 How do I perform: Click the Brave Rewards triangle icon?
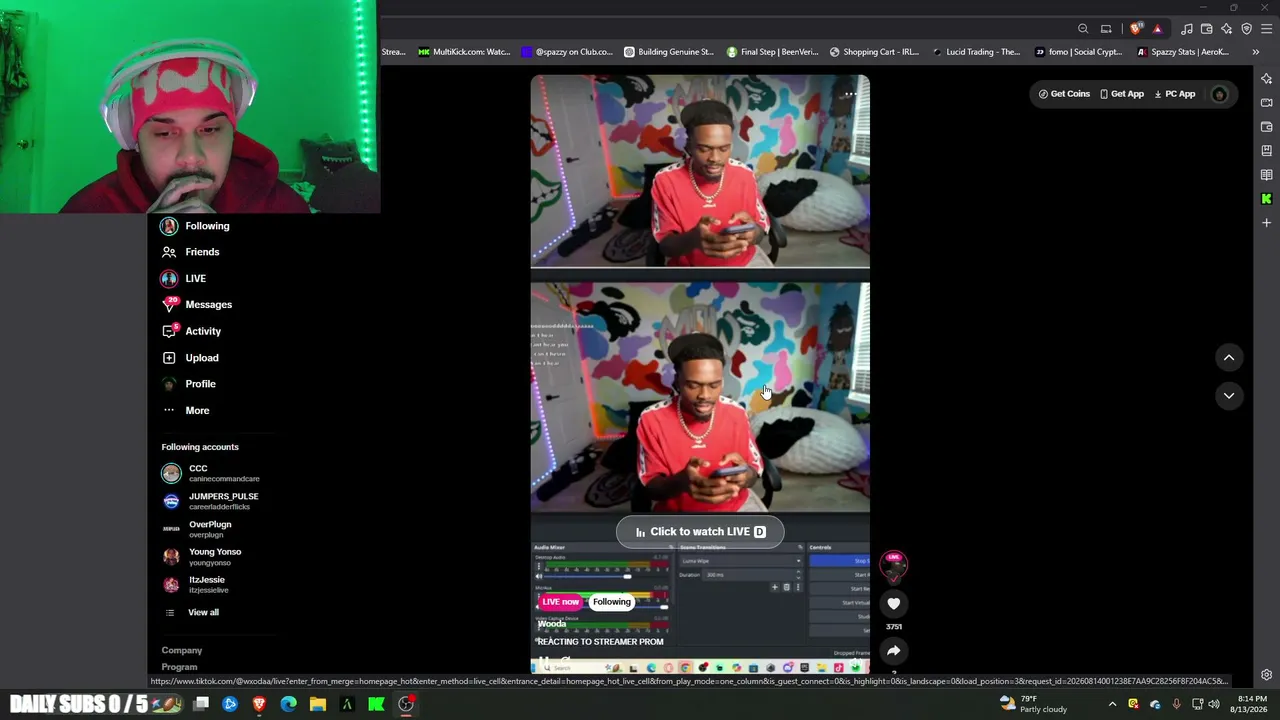[x=1157, y=29]
